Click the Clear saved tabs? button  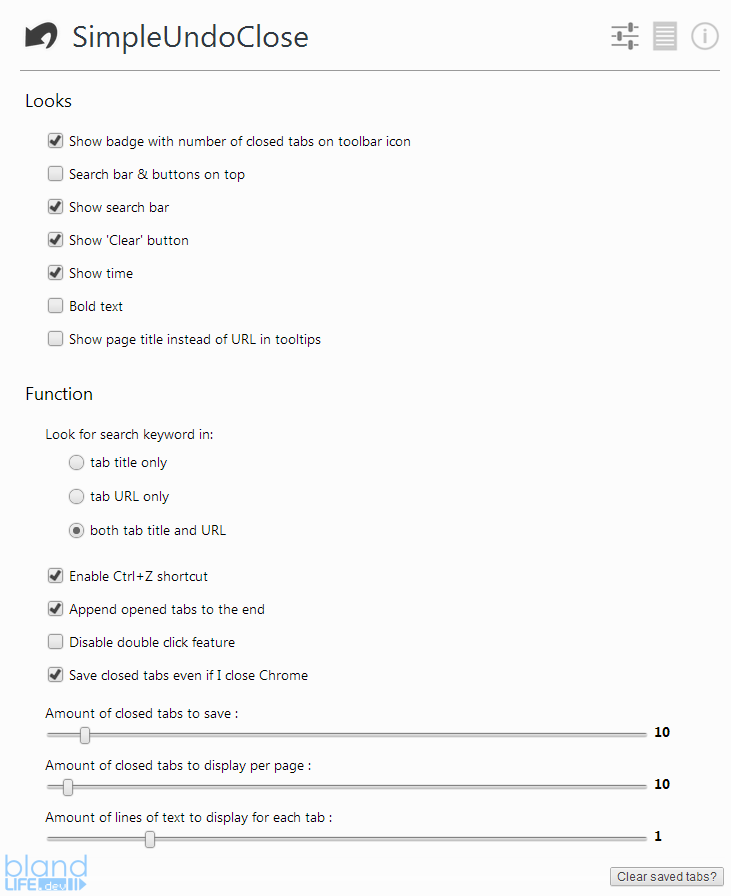(x=666, y=877)
